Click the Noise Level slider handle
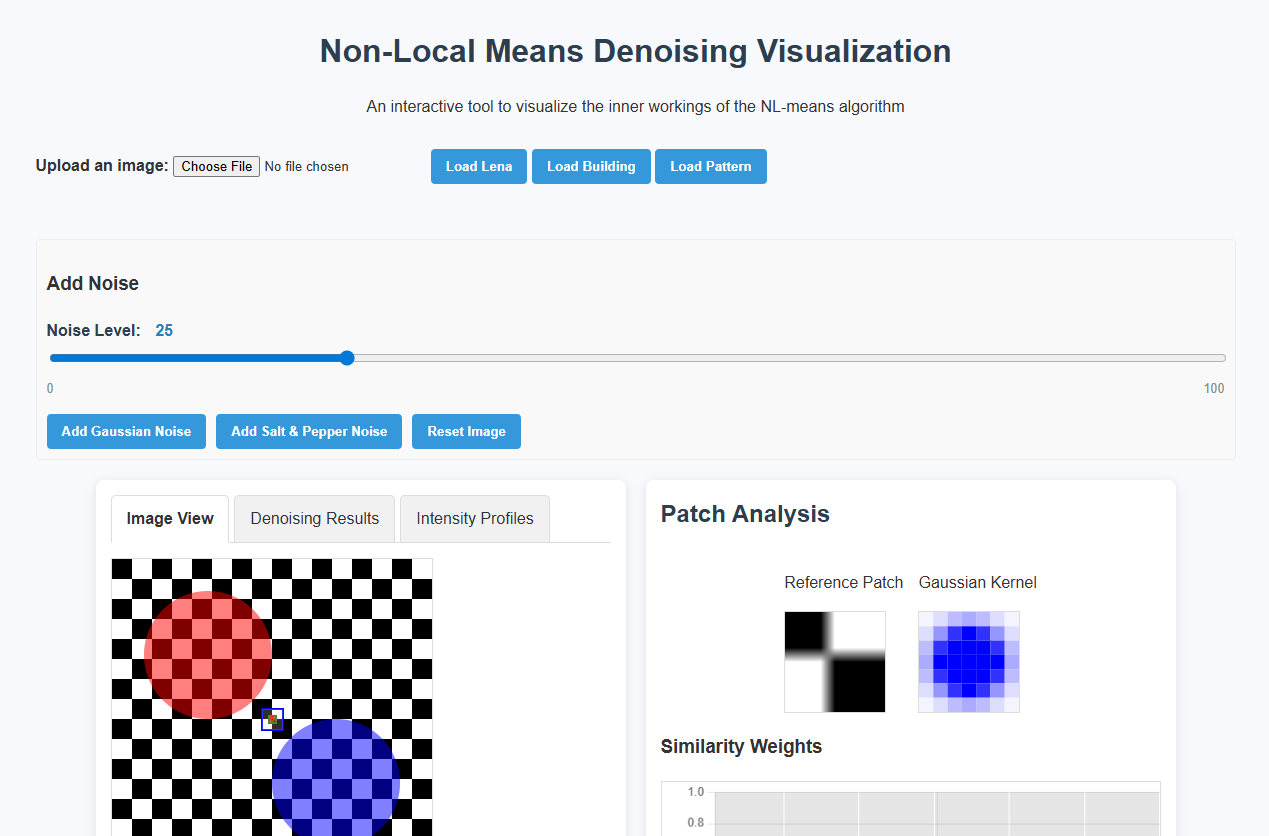Image resolution: width=1269 pixels, height=836 pixels. 347,358
